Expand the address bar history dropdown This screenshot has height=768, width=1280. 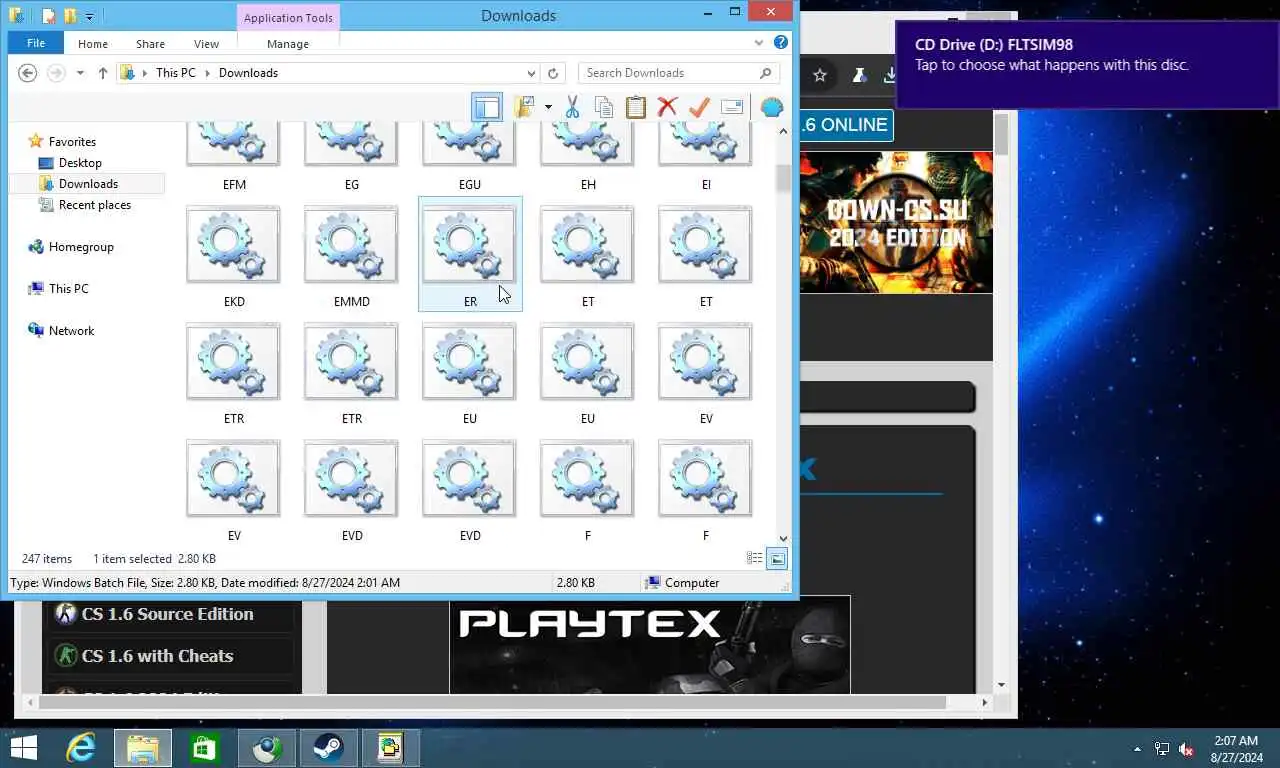coord(531,73)
